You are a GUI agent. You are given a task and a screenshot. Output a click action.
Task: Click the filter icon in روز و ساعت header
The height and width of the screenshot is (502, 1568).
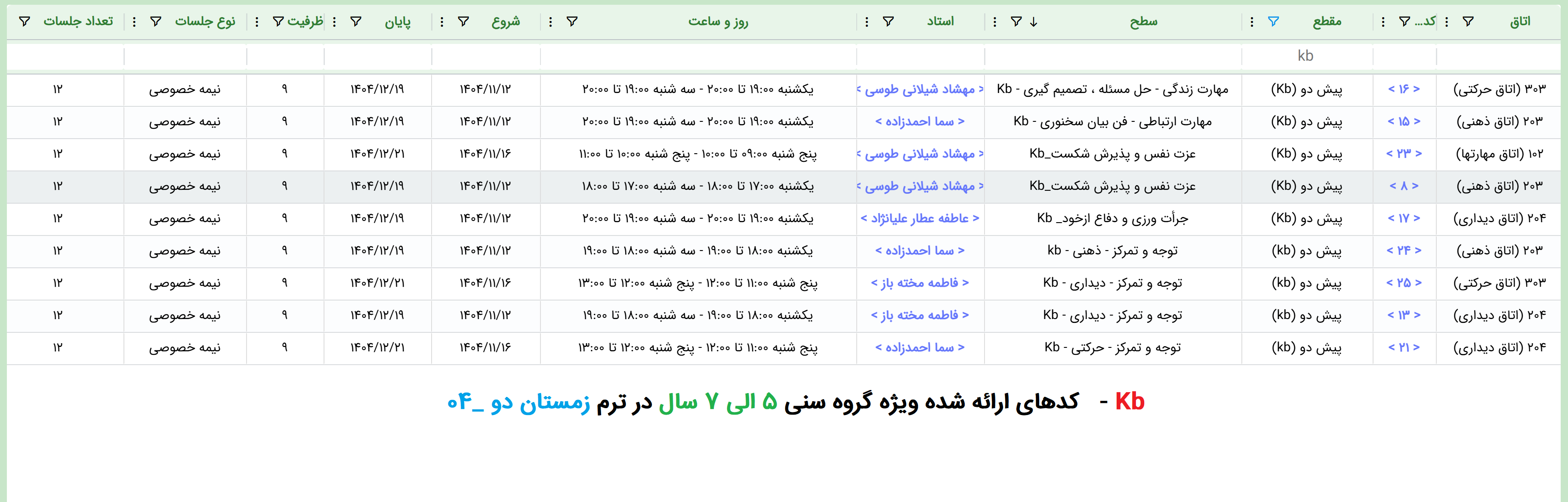tap(572, 22)
